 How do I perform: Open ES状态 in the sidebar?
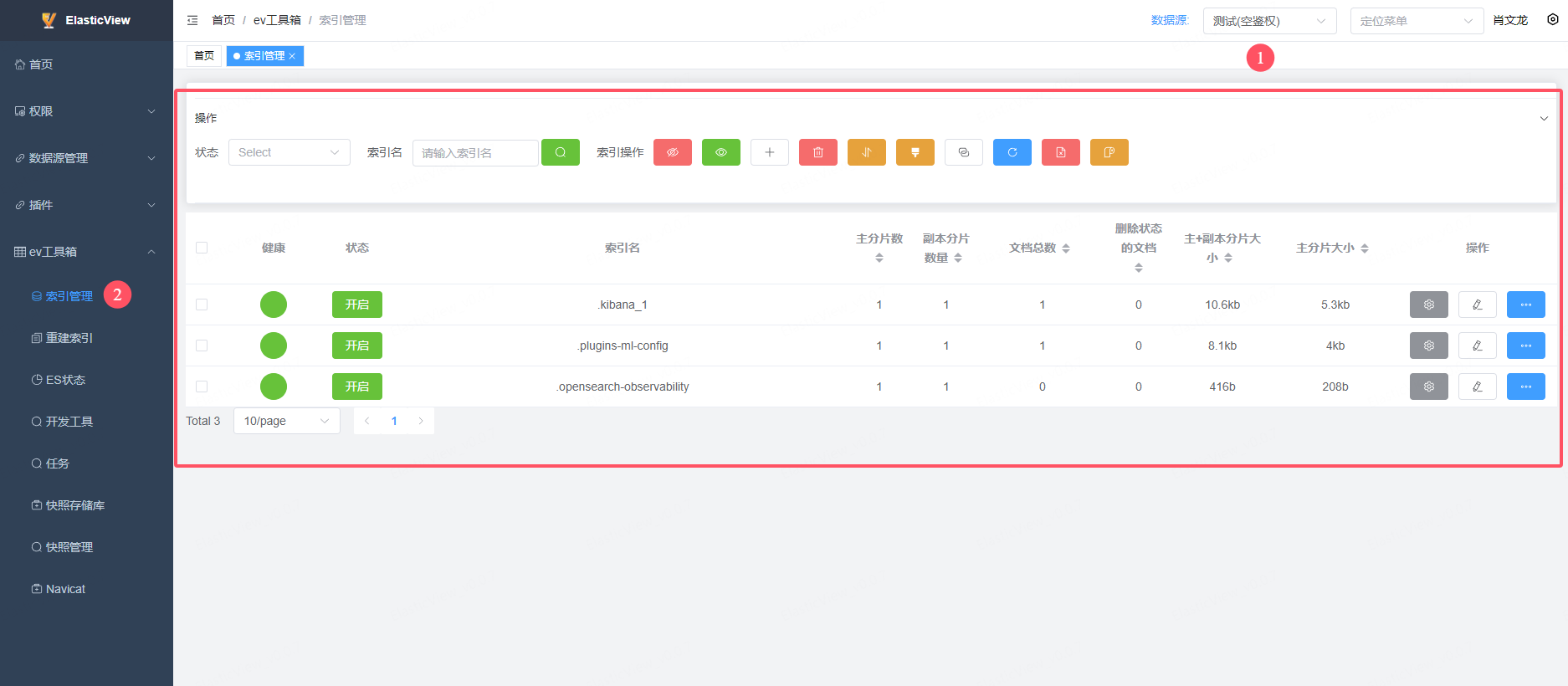65,380
